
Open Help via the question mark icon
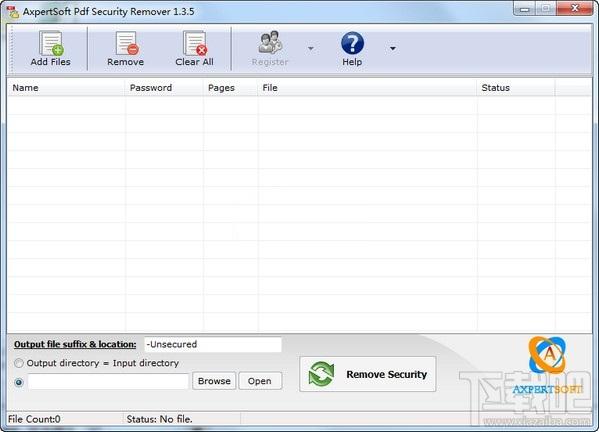coord(352,43)
